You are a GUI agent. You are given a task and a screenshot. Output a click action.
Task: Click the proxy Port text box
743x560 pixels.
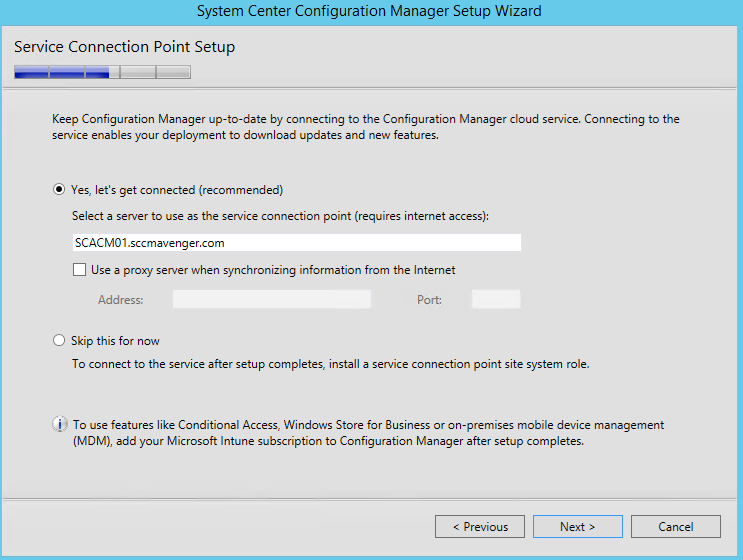coord(495,299)
